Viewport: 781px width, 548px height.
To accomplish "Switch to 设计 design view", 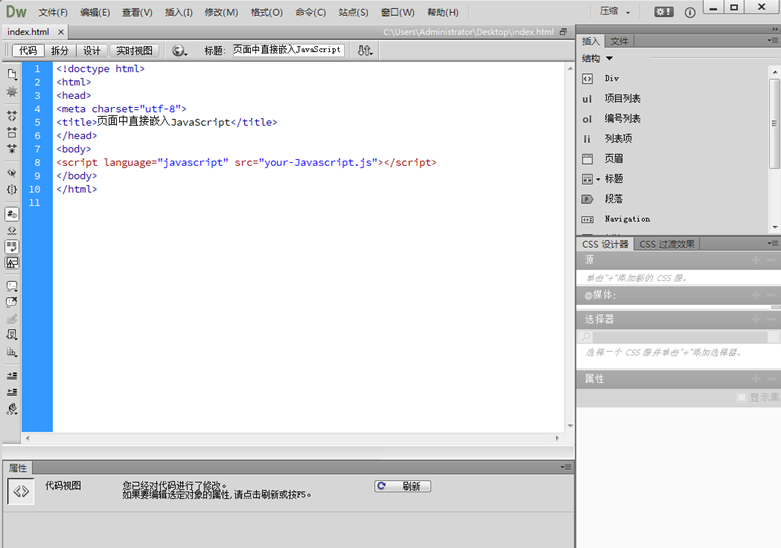I will (92, 50).
